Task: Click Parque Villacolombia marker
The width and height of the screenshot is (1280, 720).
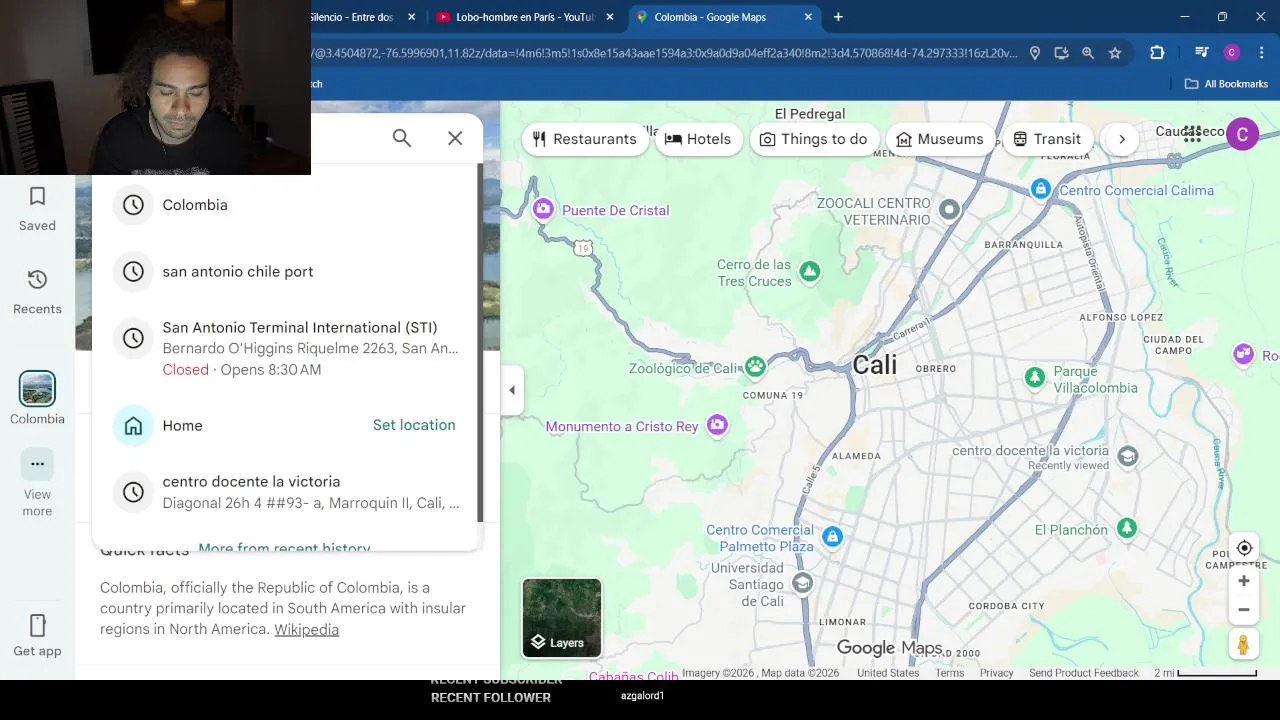Action: [1035, 377]
